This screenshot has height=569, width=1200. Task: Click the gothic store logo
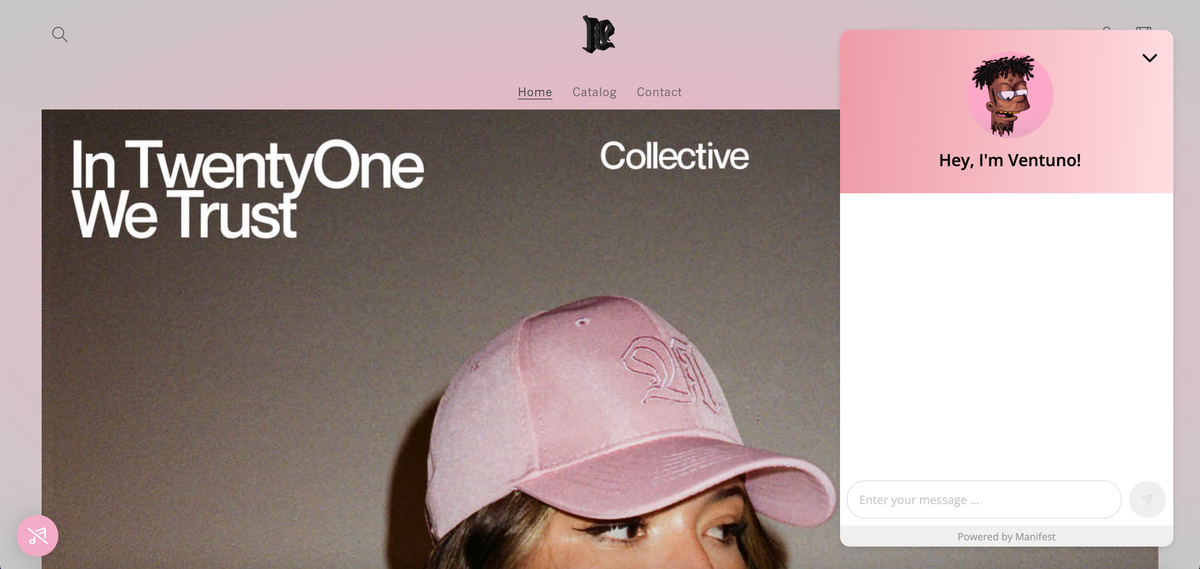coord(599,34)
